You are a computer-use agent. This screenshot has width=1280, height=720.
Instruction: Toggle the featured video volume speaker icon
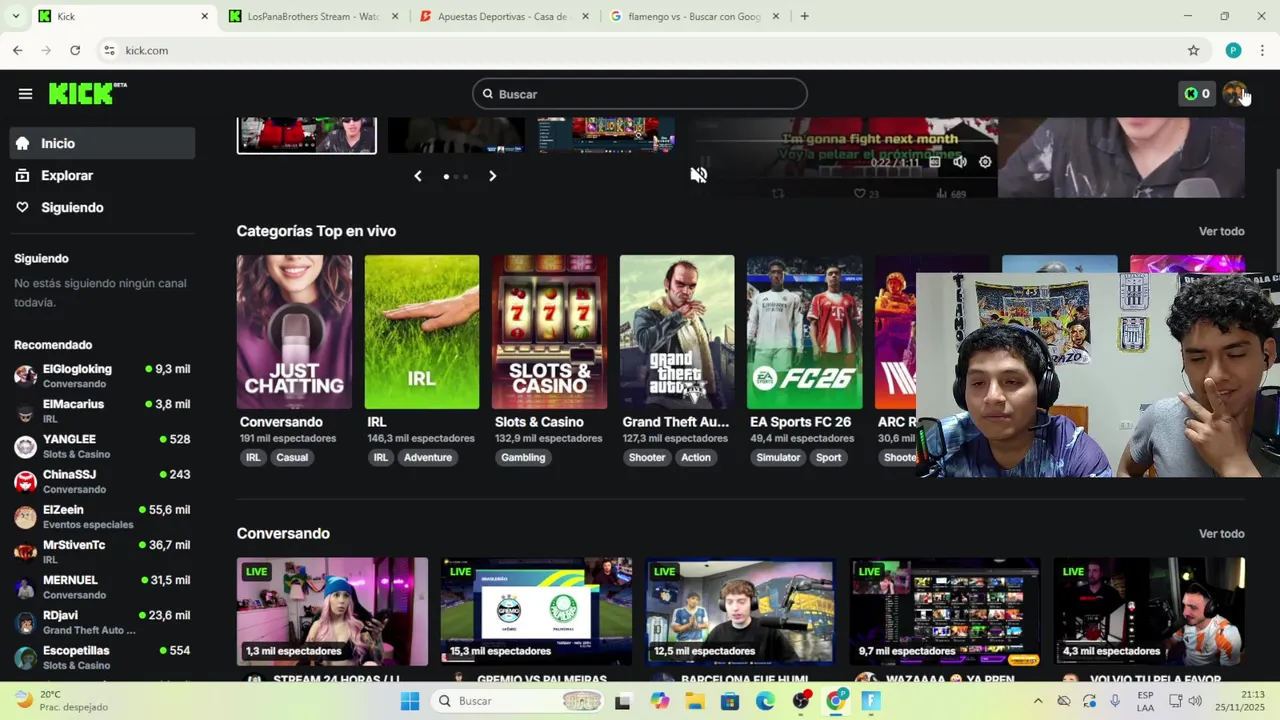960,162
